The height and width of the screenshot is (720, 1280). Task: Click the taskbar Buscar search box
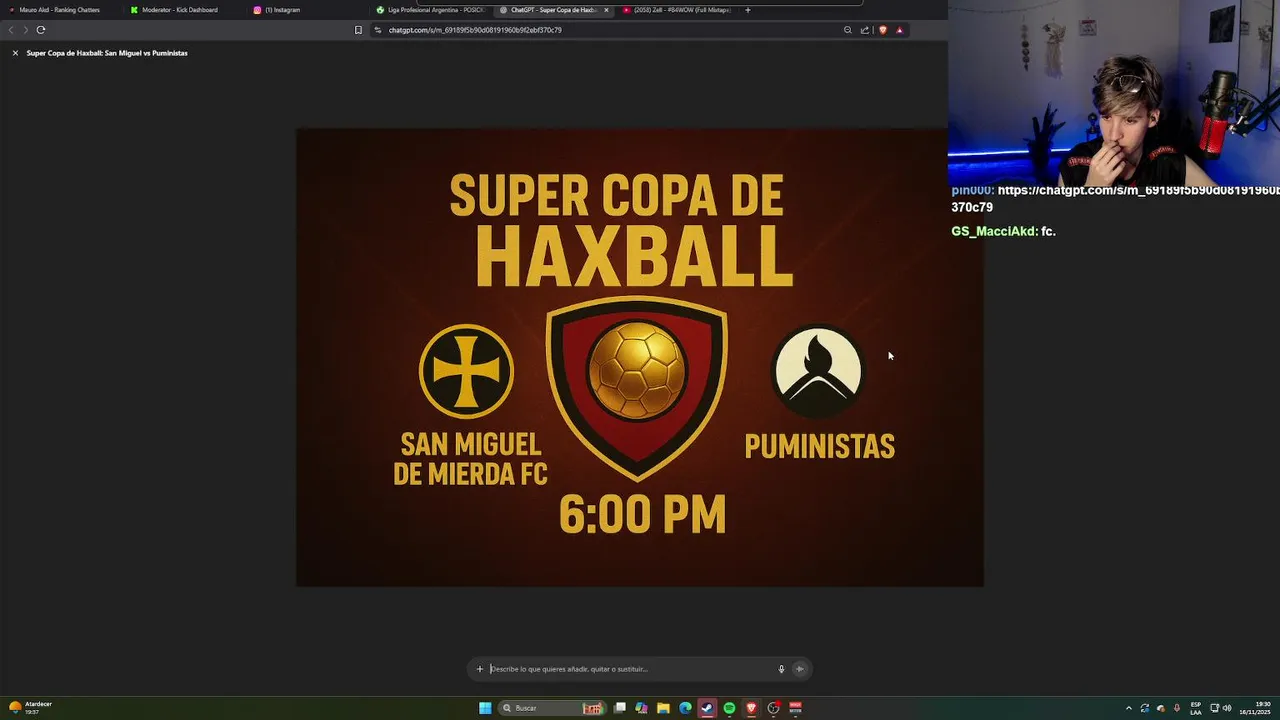point(553,708)
